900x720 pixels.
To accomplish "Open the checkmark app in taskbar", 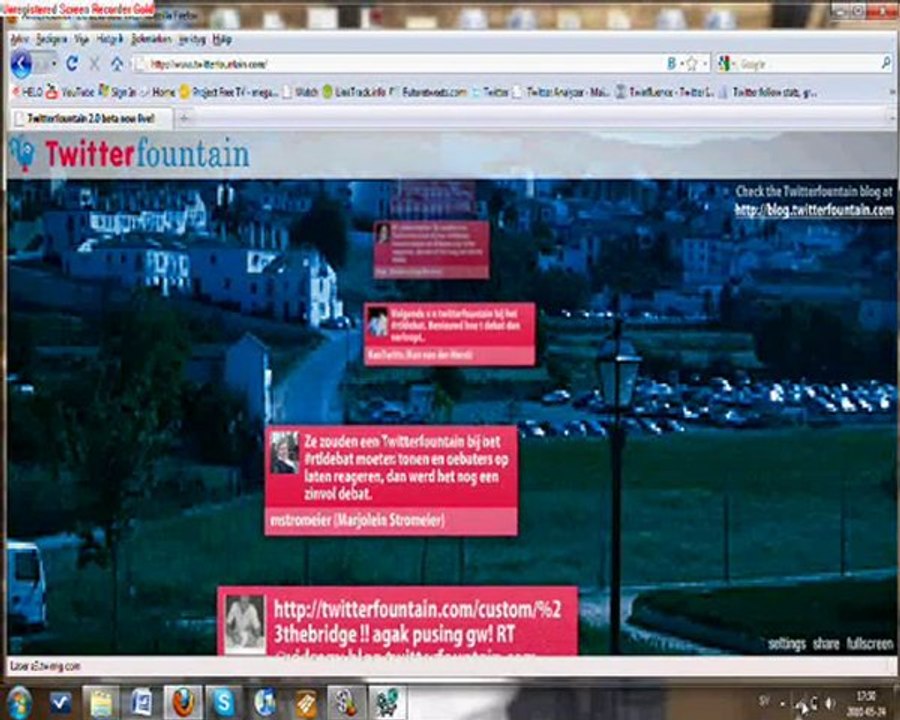I will [x=61, y=702].
